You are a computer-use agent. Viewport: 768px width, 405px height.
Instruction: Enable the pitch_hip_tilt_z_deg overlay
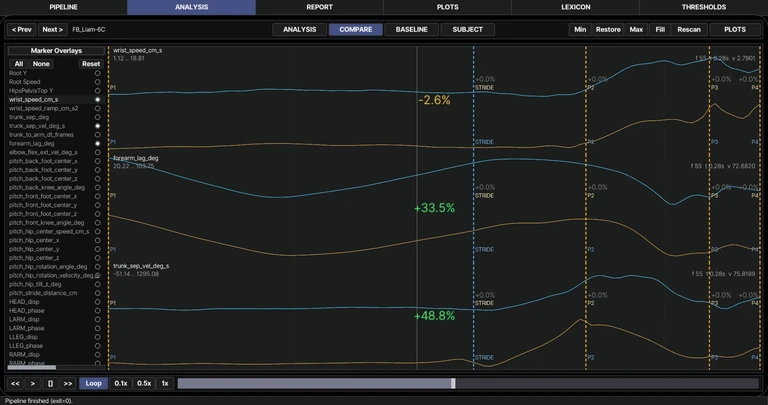coord(97,284)
